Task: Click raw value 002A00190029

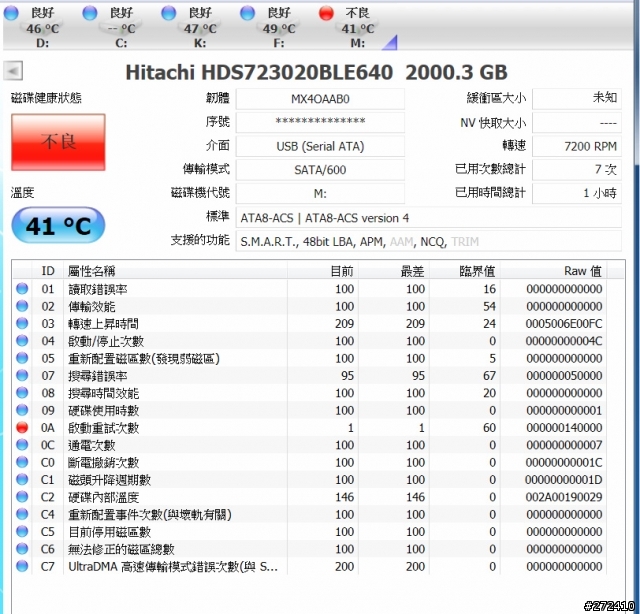Action: point(564,497)
